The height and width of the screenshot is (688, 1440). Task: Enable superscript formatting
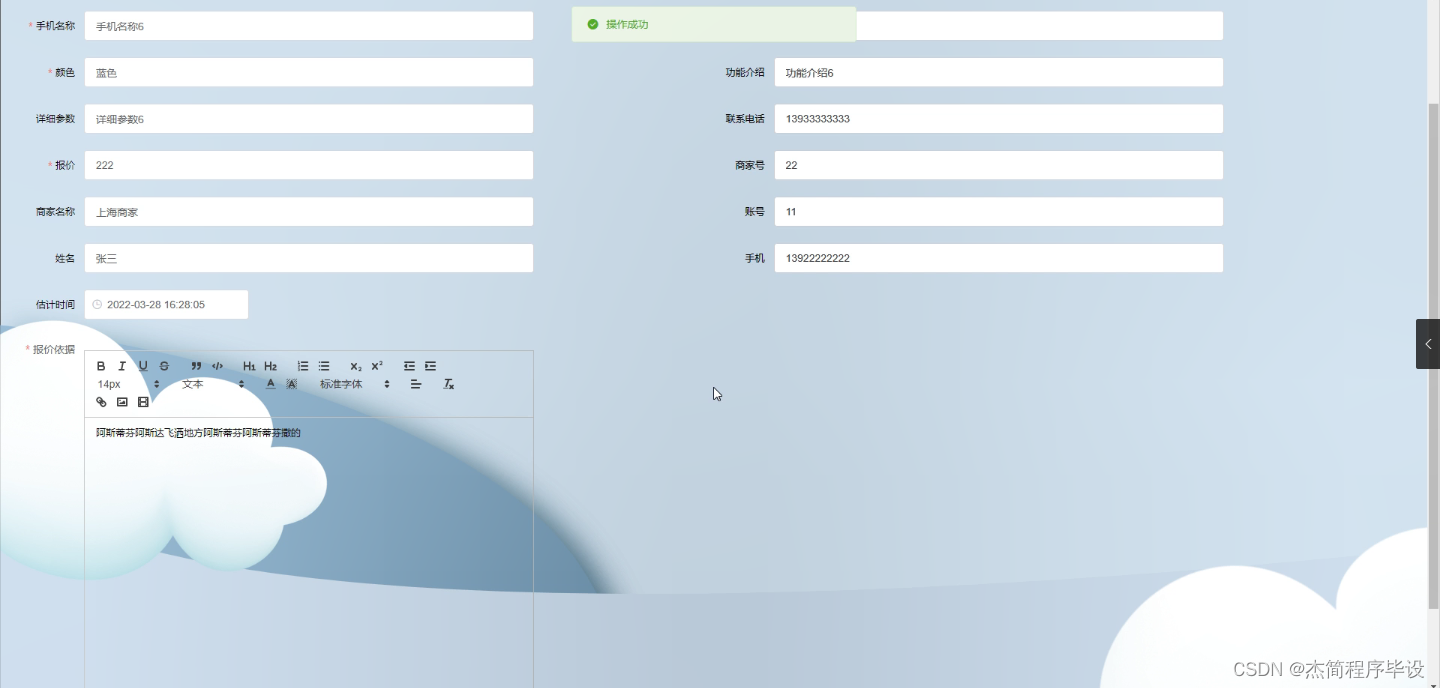click(x=376, y=365)
